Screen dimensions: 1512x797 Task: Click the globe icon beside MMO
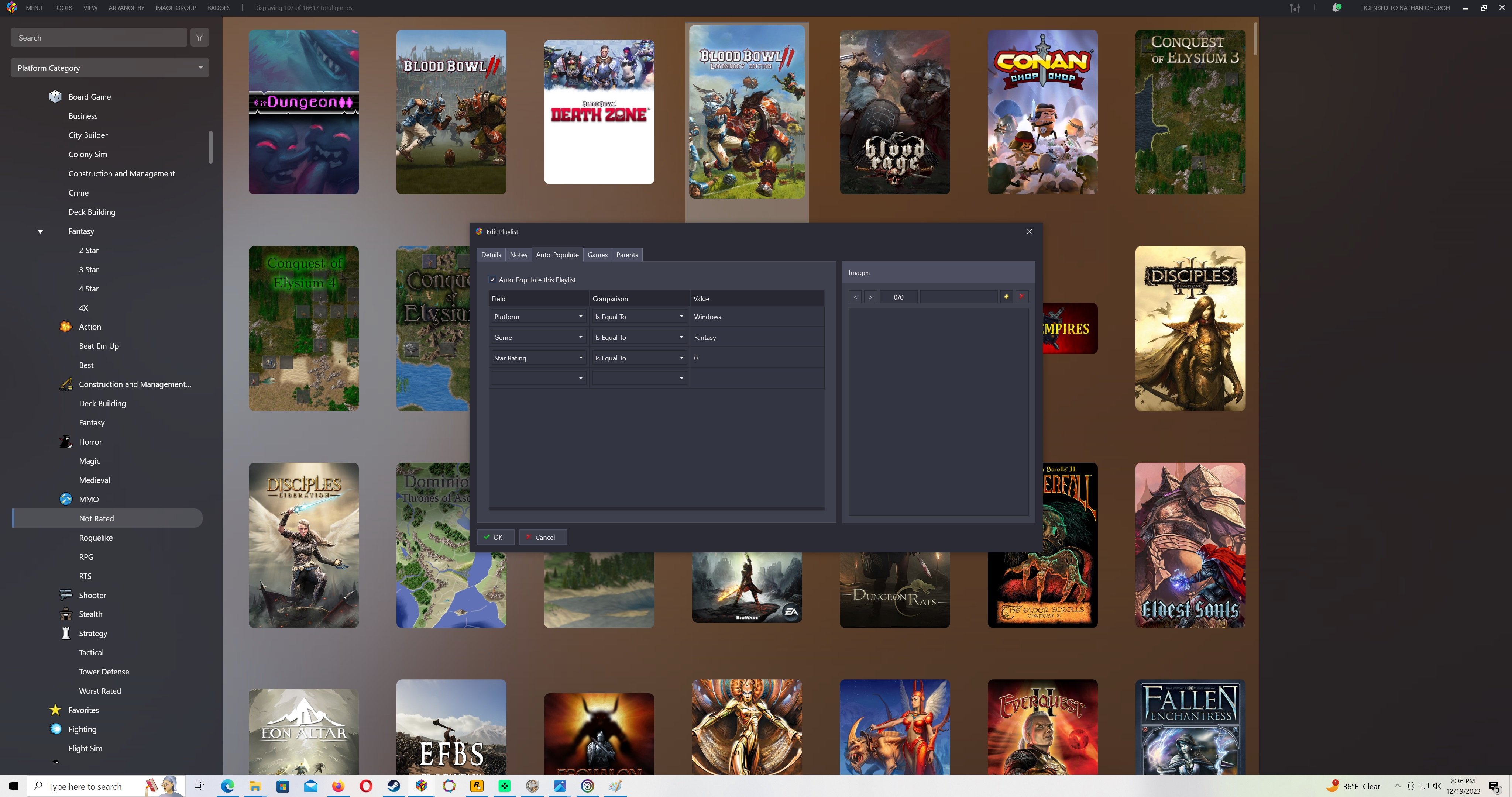(66, 499)
